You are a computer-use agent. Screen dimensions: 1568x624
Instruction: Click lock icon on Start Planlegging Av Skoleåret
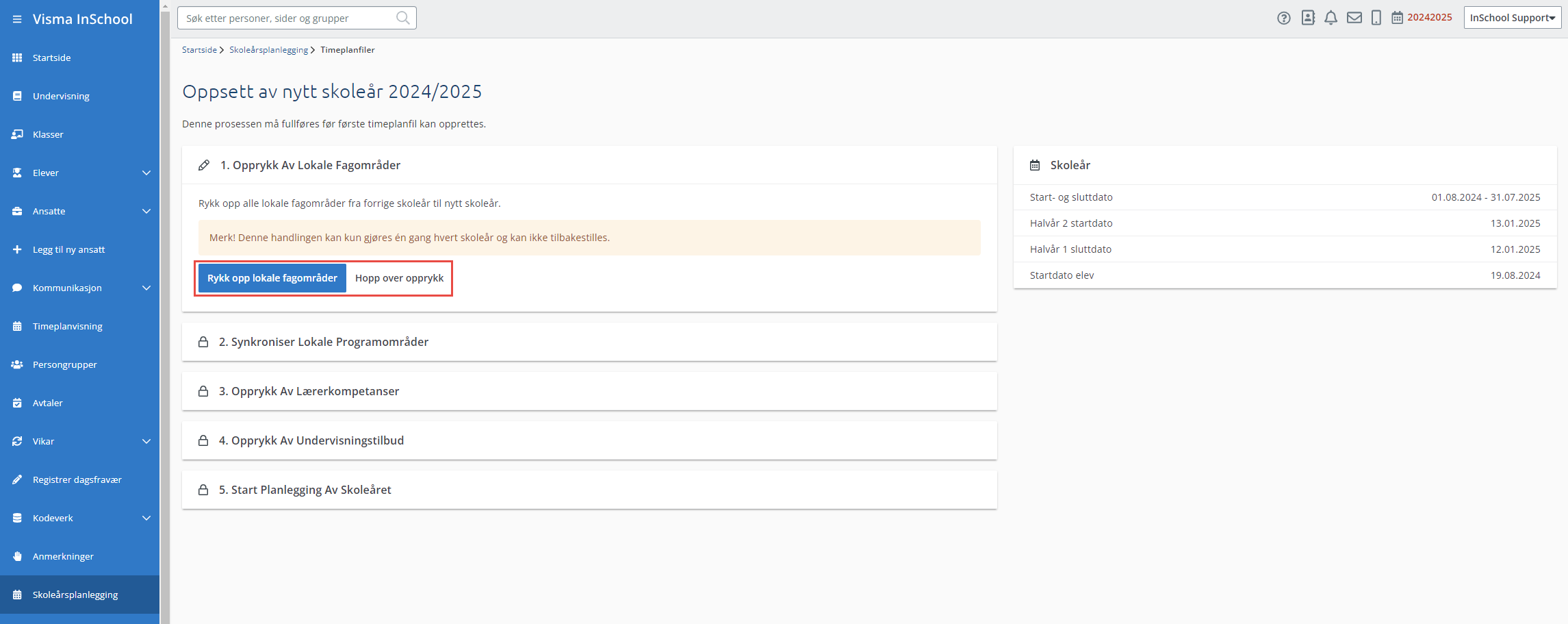[203, 490]
